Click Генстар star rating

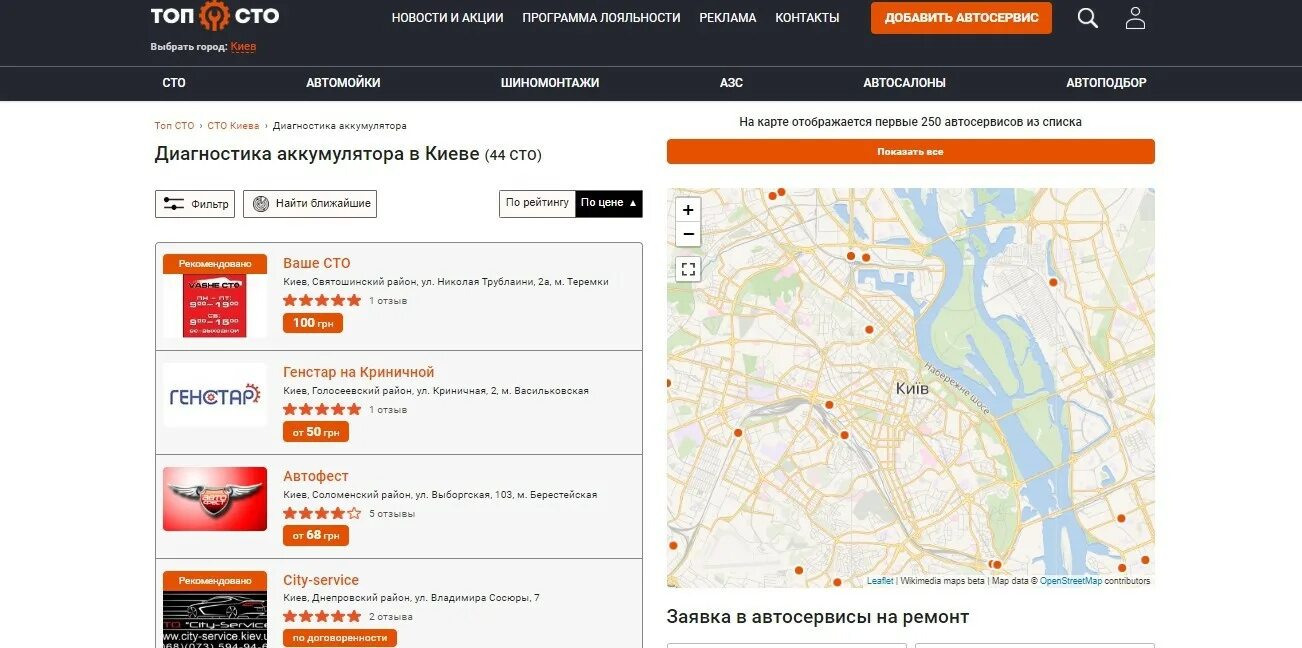coord(322,409)
